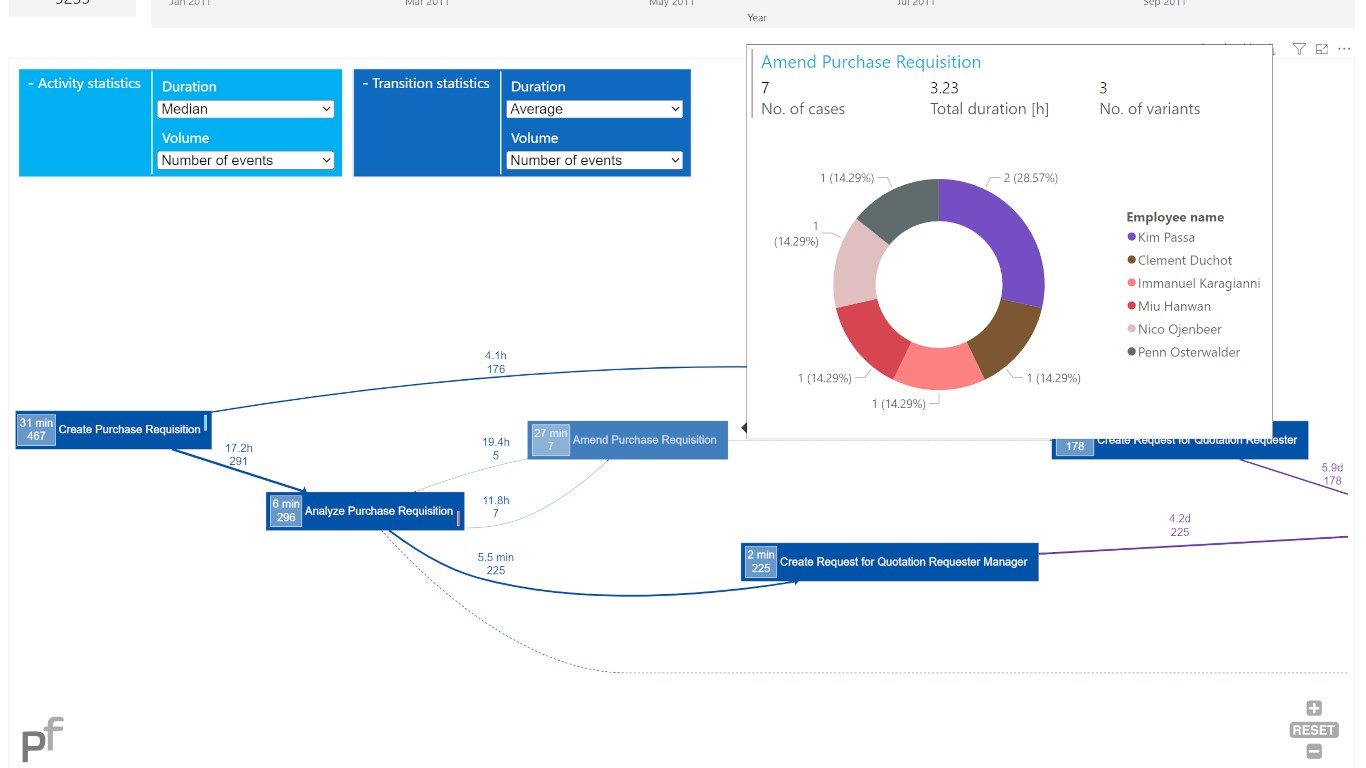This screenshot has height=768, width=1366.
Task: Open Transition statistics Duration dropdown showing Average
Action: [x=595, y=109]
